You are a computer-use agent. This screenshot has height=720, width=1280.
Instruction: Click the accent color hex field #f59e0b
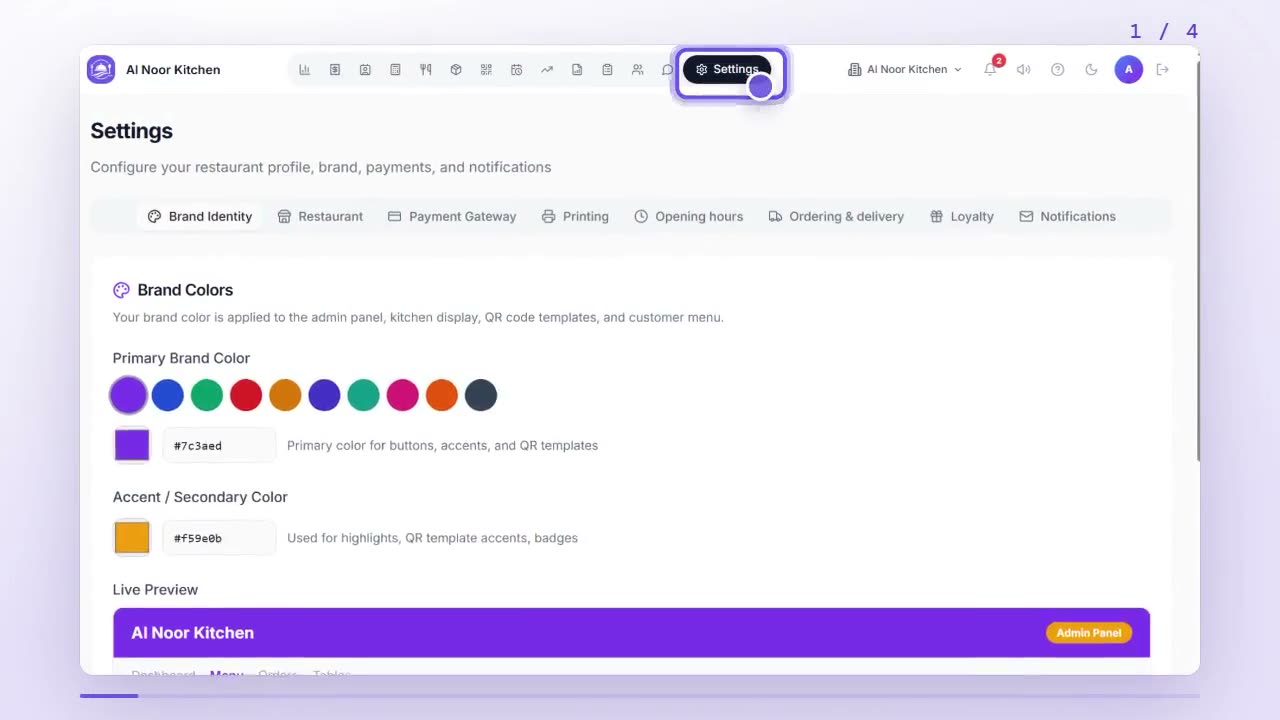coord(219,538)
